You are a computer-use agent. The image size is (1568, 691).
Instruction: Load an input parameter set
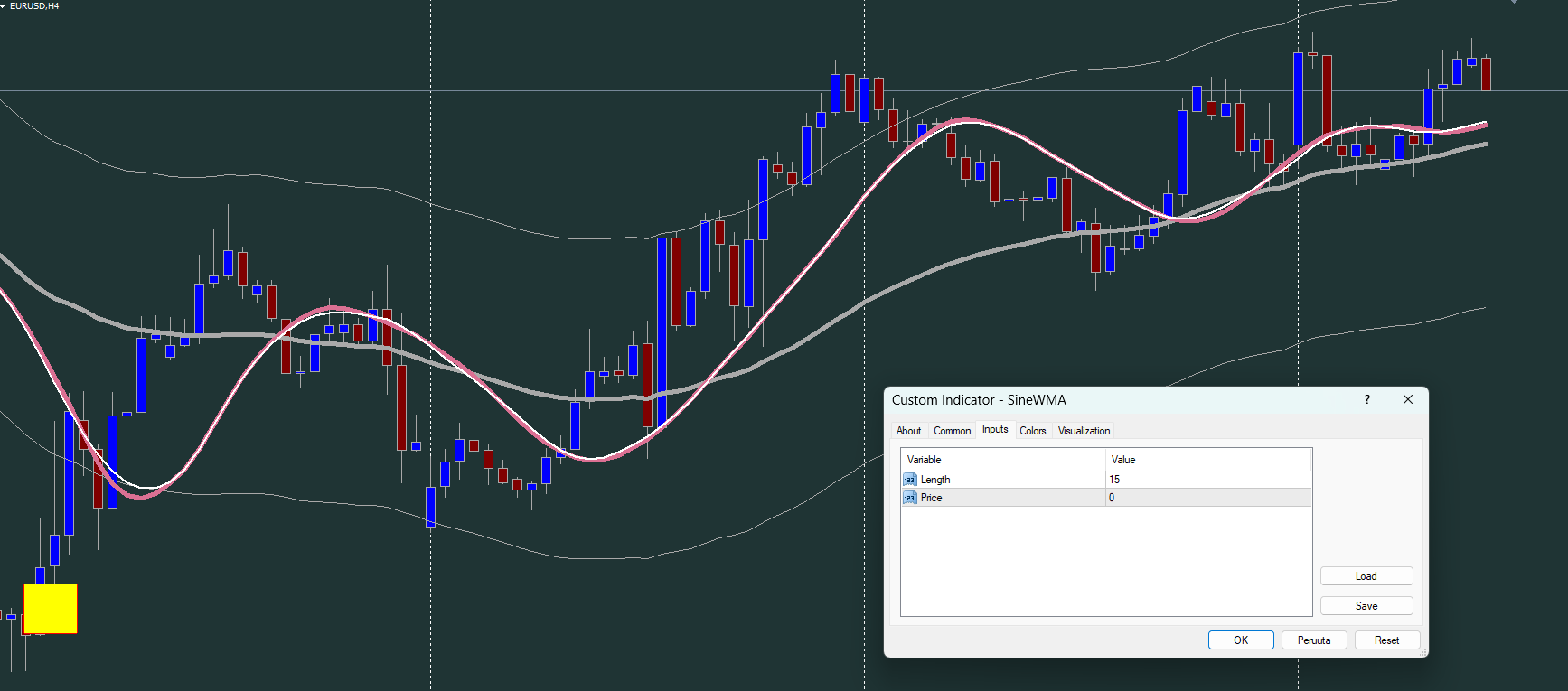tap(1366, 576)
